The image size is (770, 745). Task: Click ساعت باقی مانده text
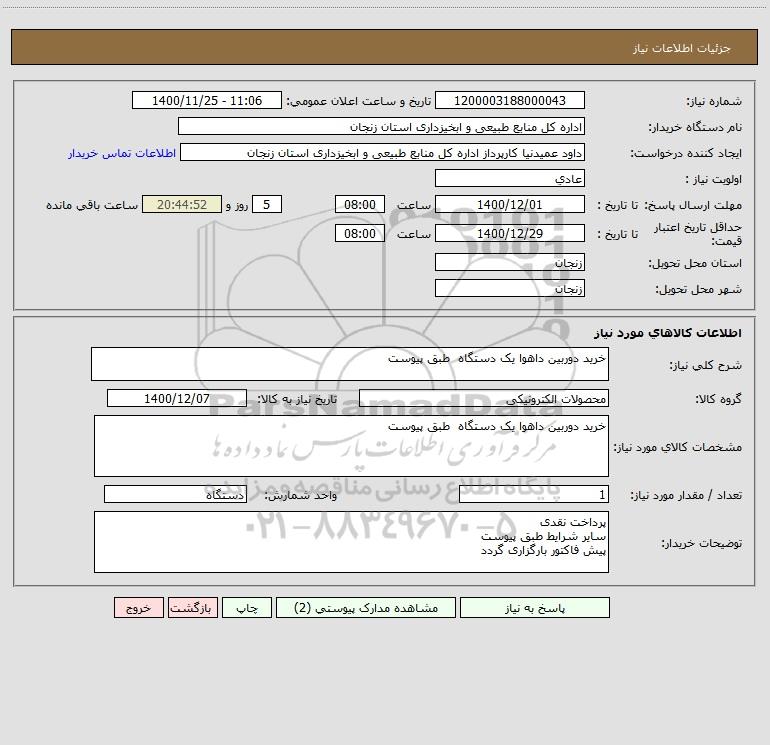pyautogui.click(x=92, y=205)
